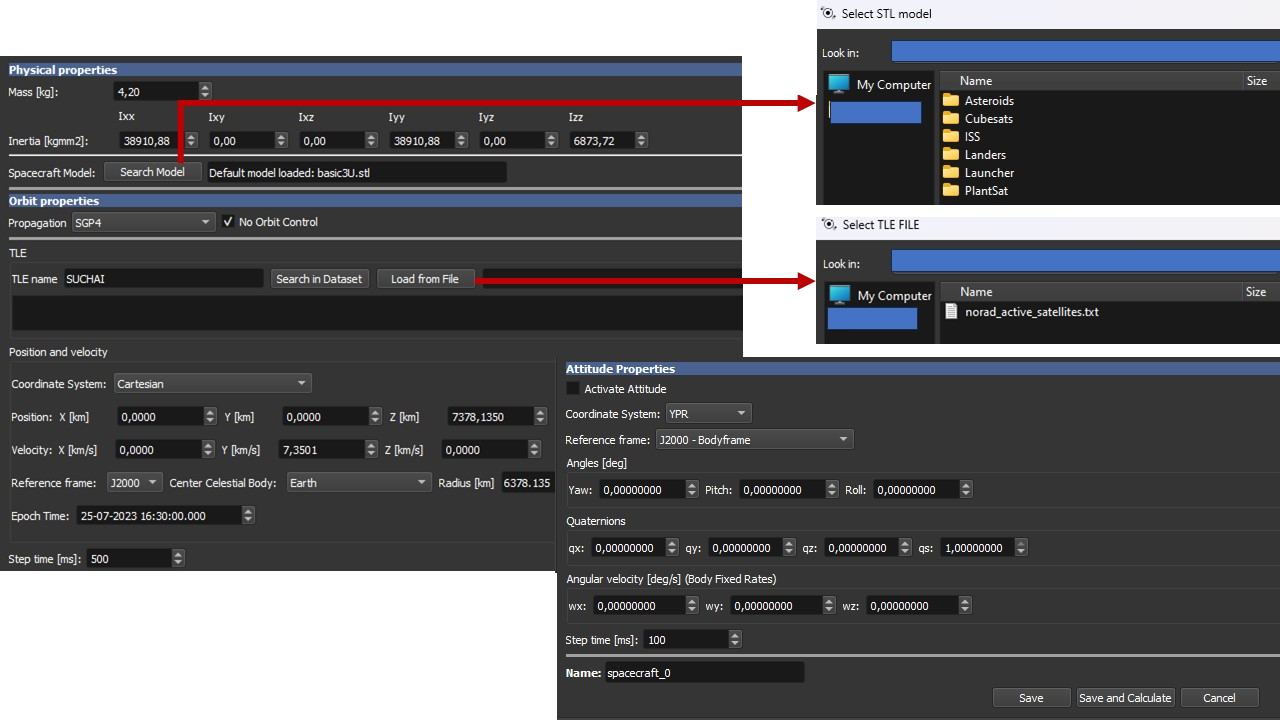The image size is (1280, 720).
Task: Open the Landers folder
Action: tap(985, 155)
